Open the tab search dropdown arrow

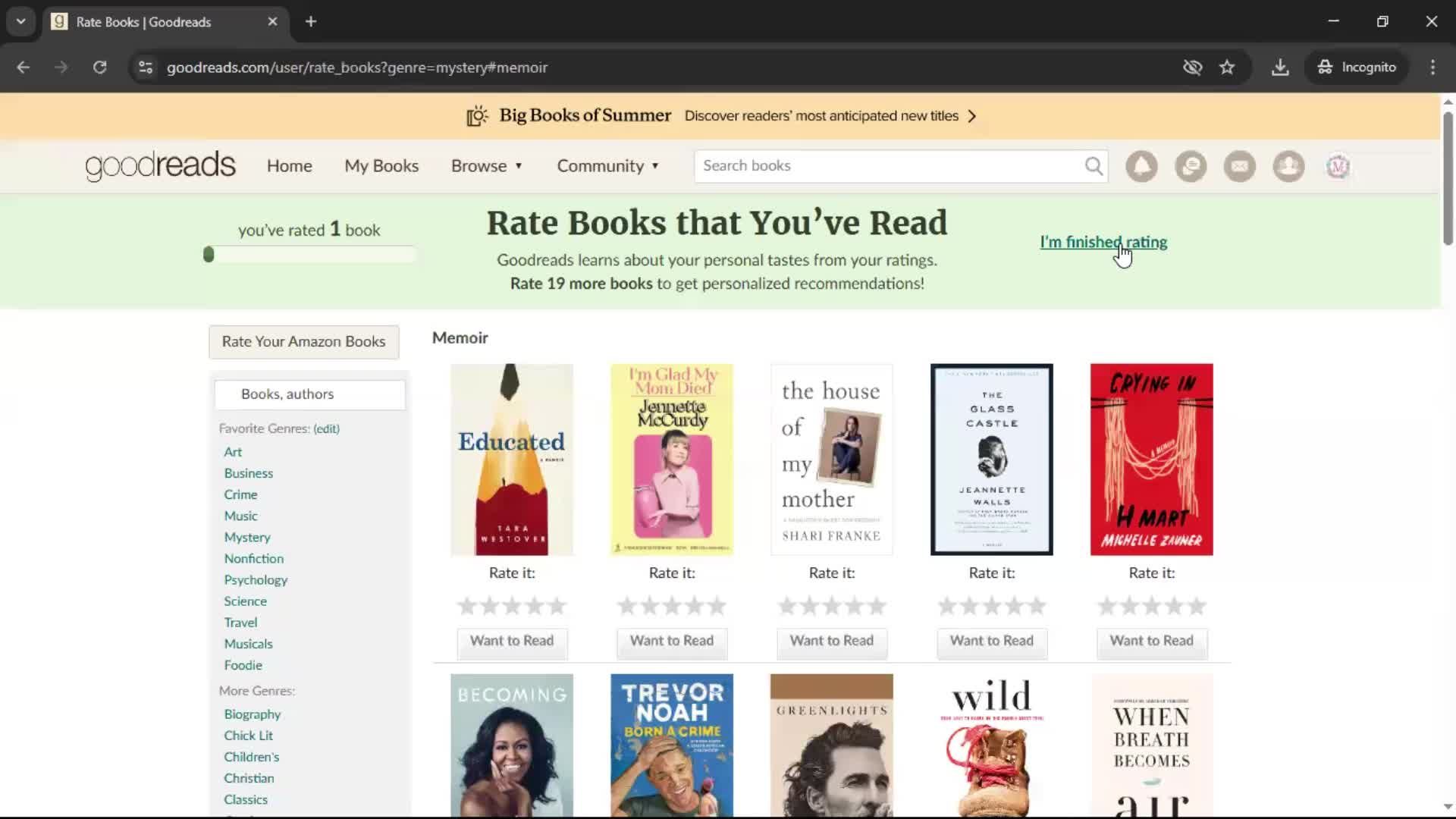20,21
